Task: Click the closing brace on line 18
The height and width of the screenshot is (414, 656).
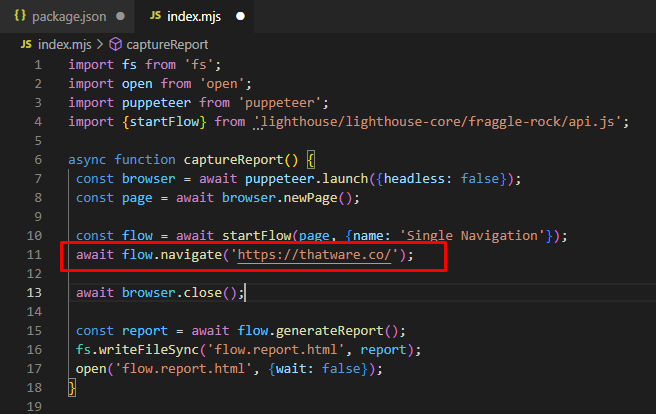Action: pyautogui.click(x=72, y=388)
